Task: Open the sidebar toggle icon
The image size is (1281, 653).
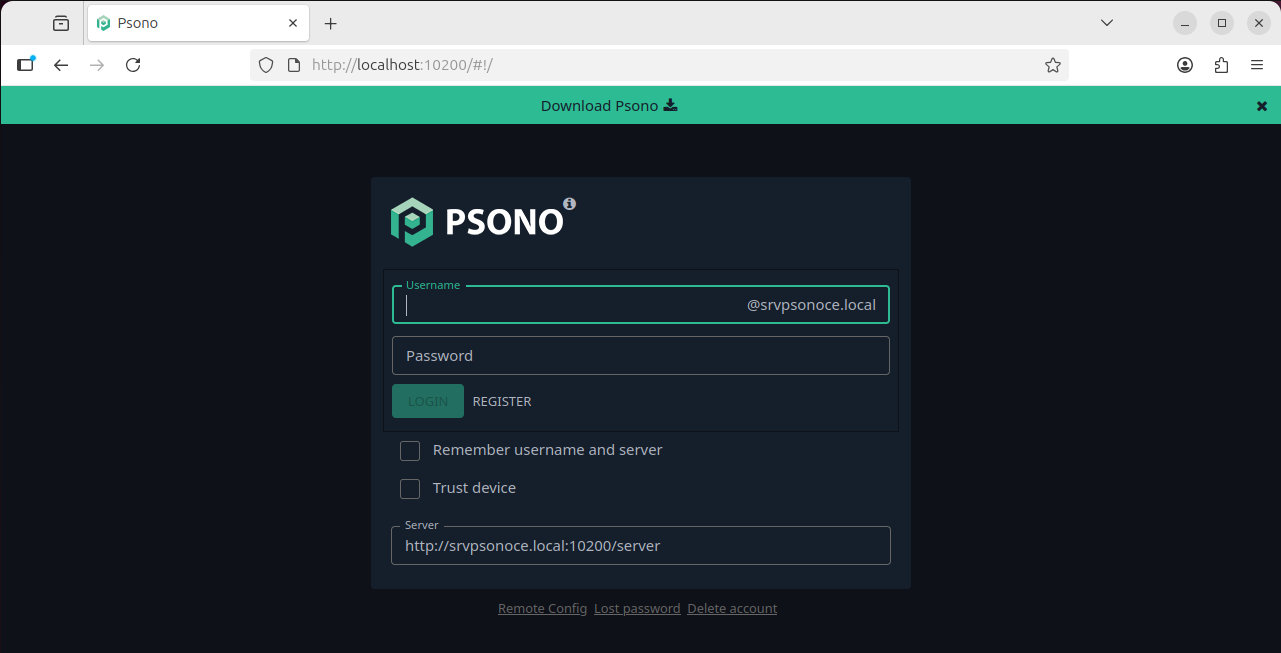Action: (x=26, y=65)
